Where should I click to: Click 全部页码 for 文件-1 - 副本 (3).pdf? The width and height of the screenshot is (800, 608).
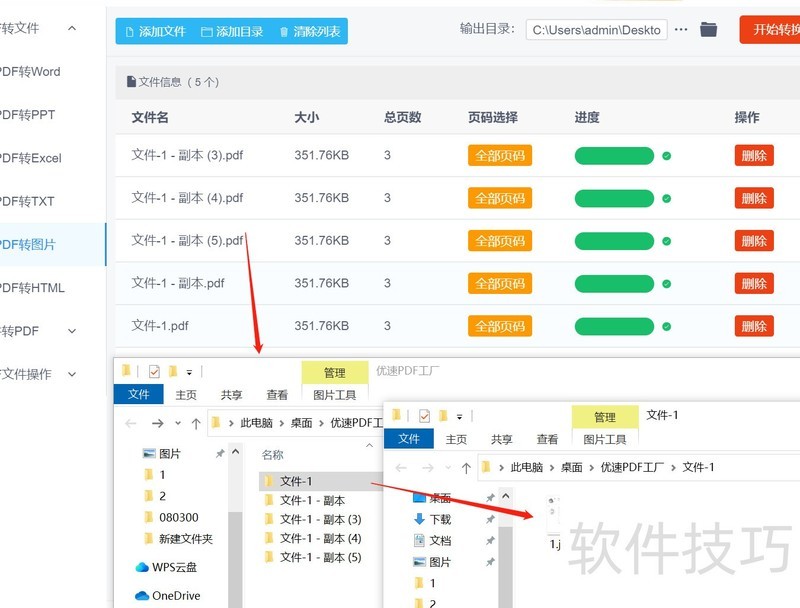[x=500, y=156]
